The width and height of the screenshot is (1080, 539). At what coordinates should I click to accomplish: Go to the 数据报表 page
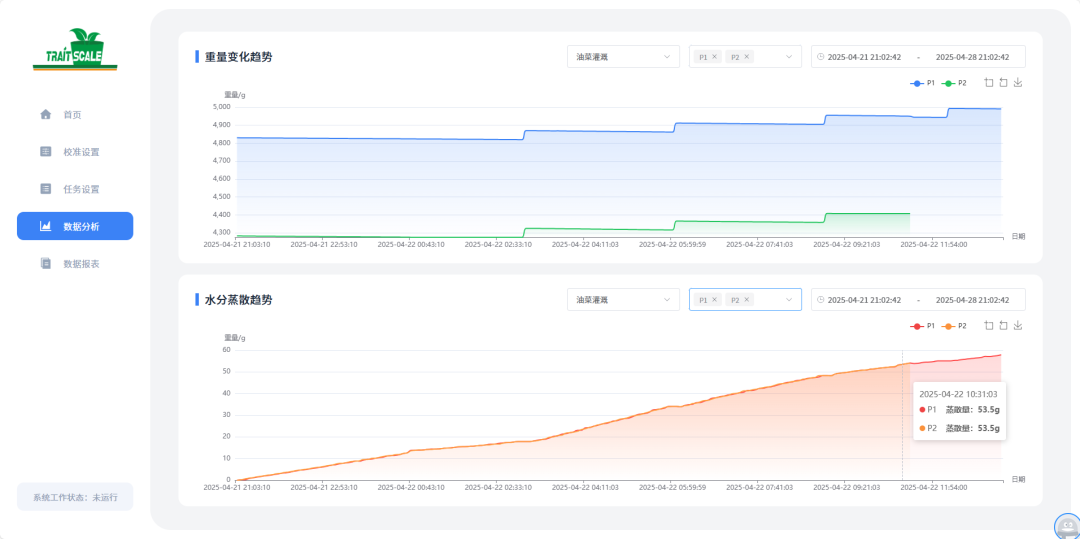pyautogui.click(x=75, y=263)
